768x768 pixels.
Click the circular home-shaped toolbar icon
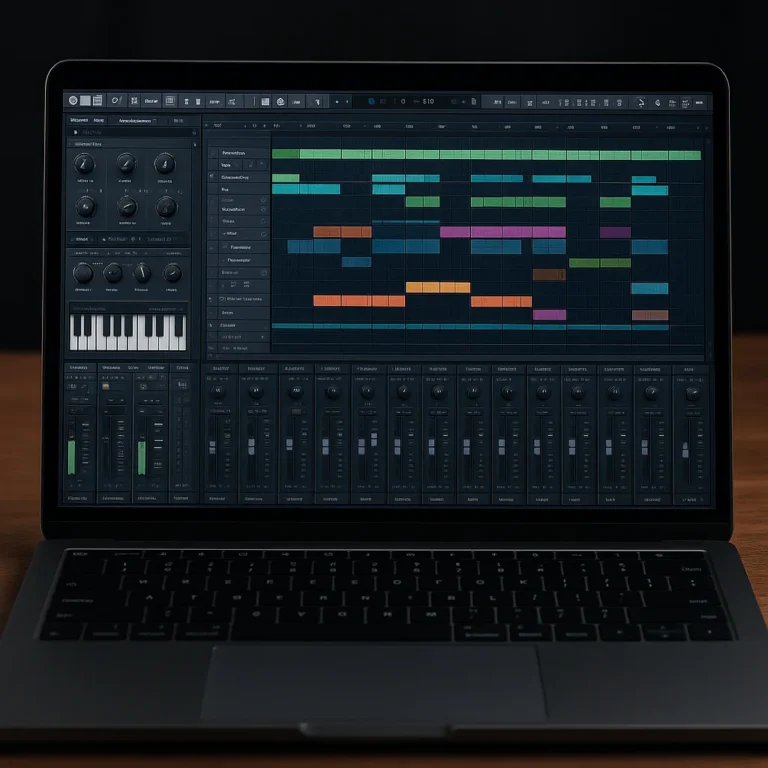coord(281,101)
